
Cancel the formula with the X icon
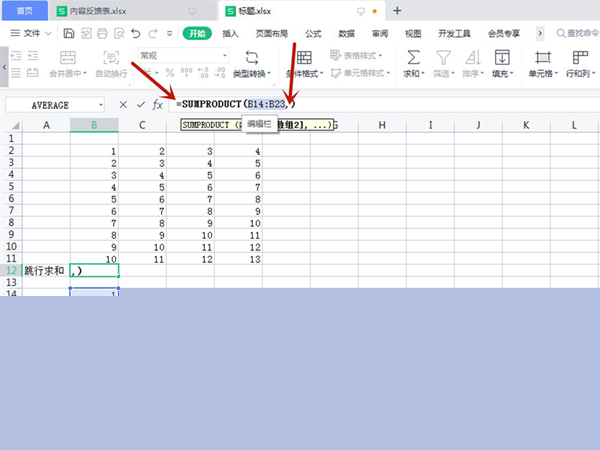[x=123, y=104]
